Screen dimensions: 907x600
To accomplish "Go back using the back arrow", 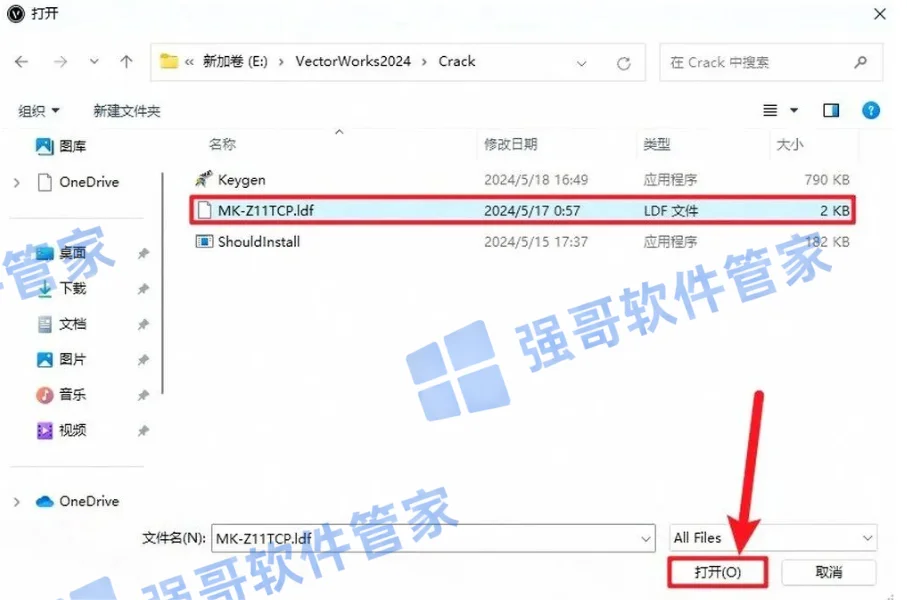I will pyautogui.click(x=21, y=61).
